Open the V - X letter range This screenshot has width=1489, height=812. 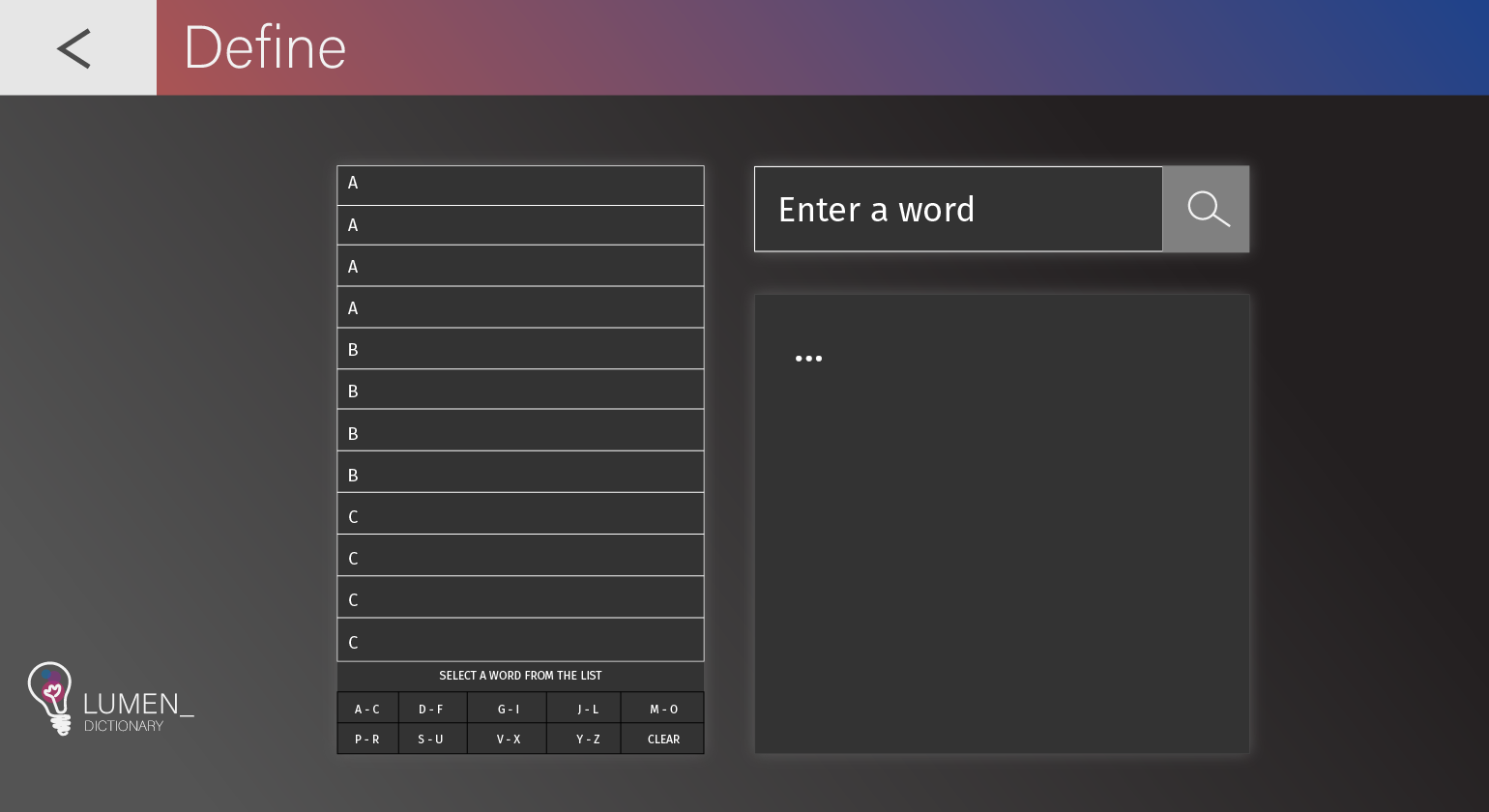click(x=508, y=739)
